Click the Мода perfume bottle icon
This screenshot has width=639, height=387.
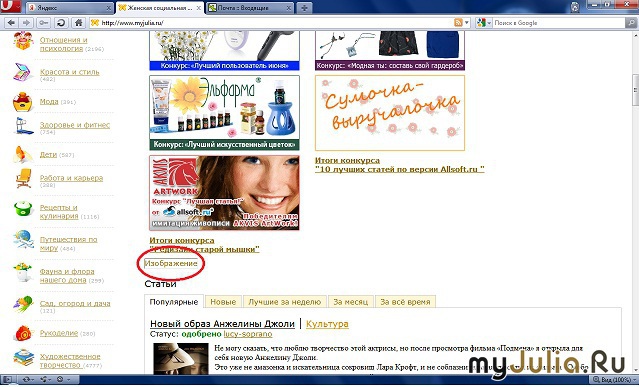[x=23, y=102]
